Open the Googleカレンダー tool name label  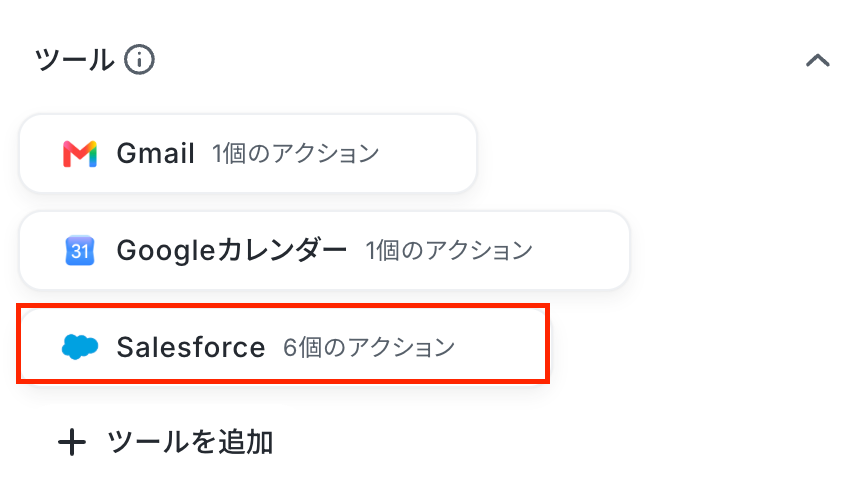click(232, 251)
